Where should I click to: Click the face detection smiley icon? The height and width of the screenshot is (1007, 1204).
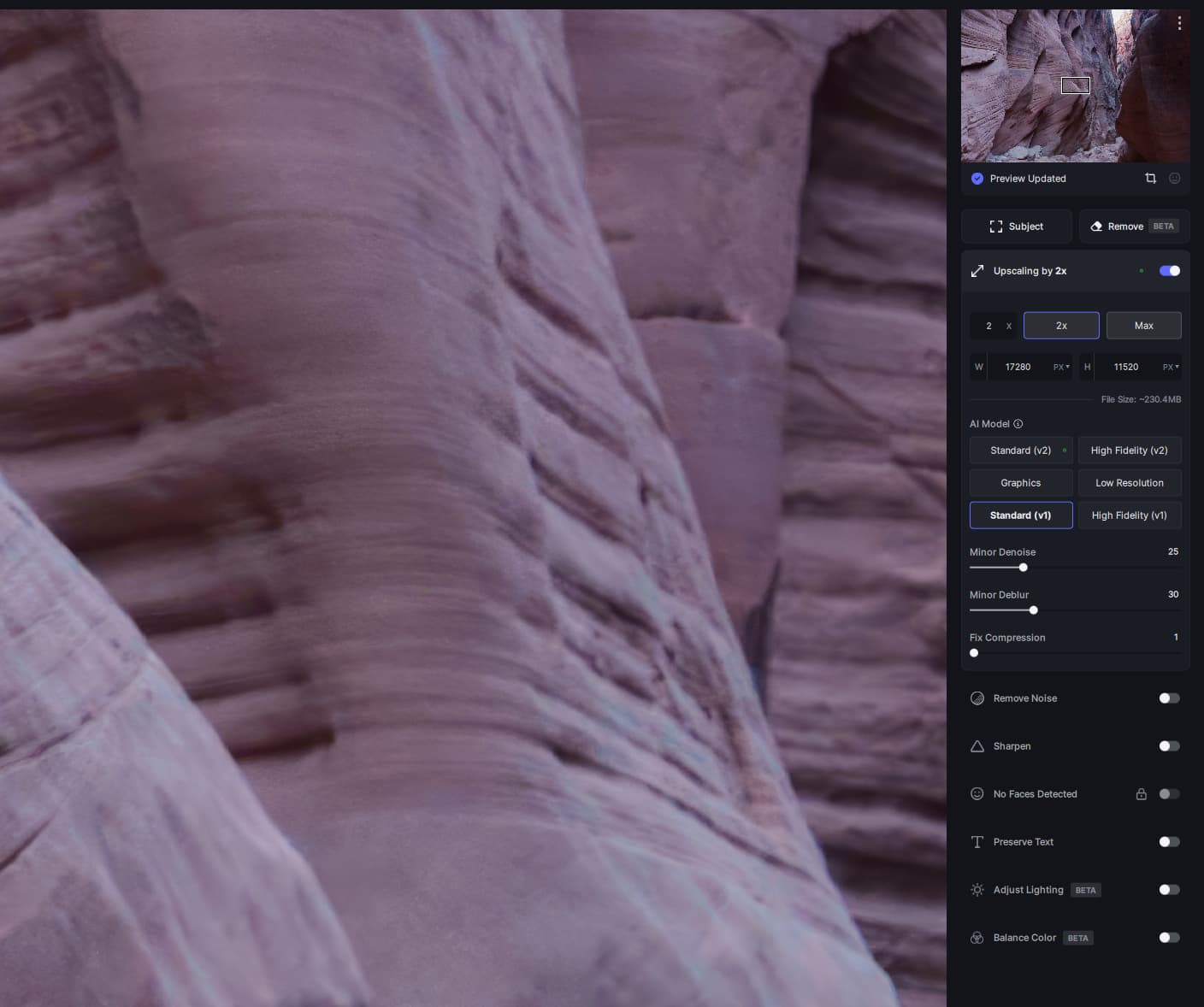point(977,794)
